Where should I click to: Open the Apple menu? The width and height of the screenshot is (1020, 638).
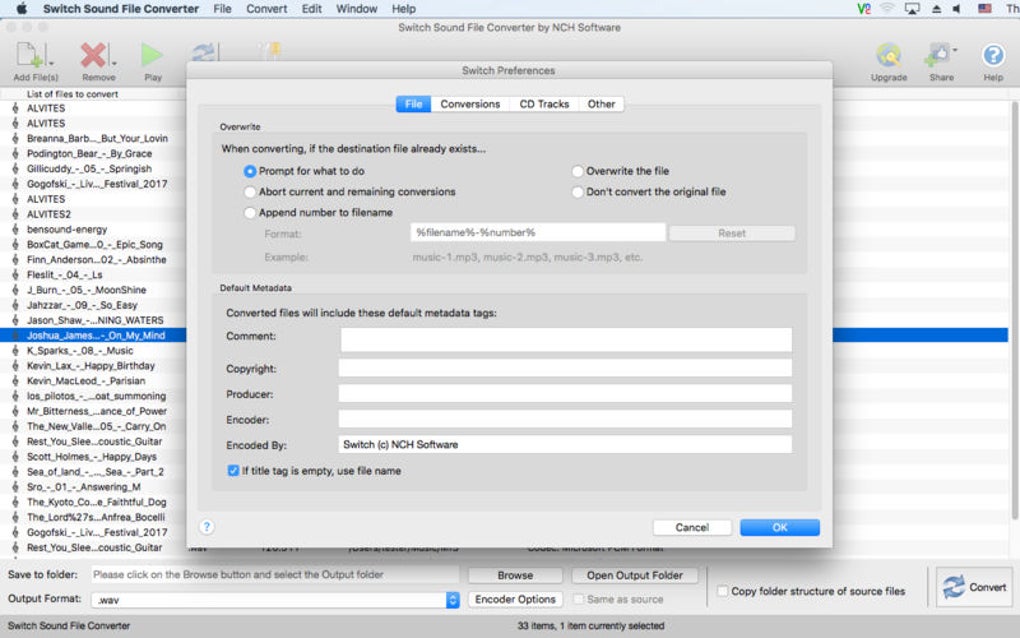click(x=21, y=8)
